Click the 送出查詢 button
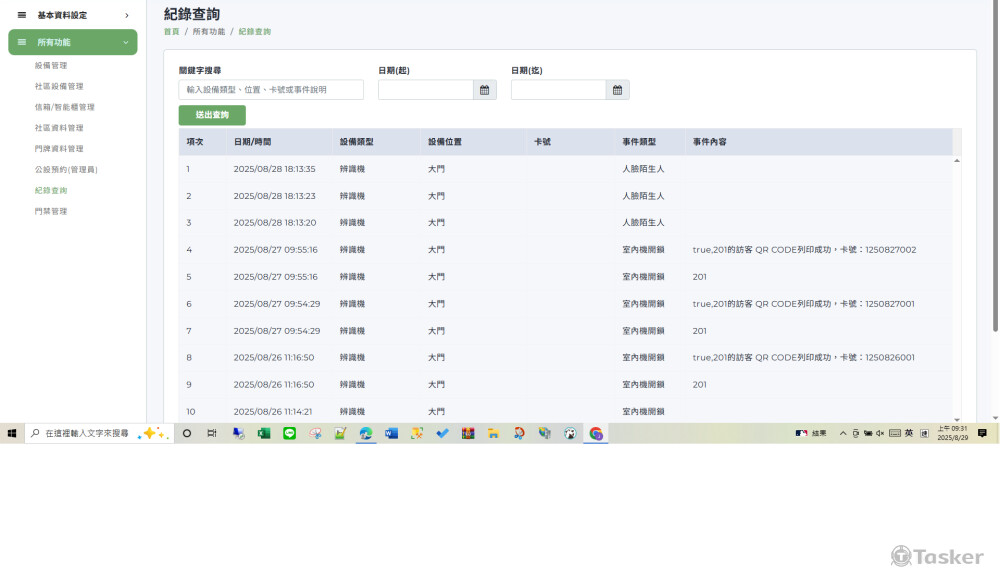 point(212,115)
